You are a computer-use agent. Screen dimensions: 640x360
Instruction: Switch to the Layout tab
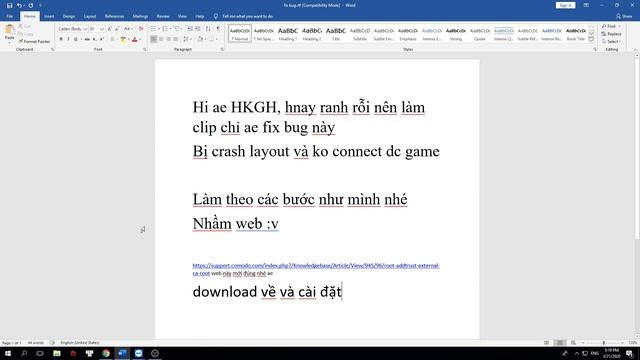click(90, 16)
